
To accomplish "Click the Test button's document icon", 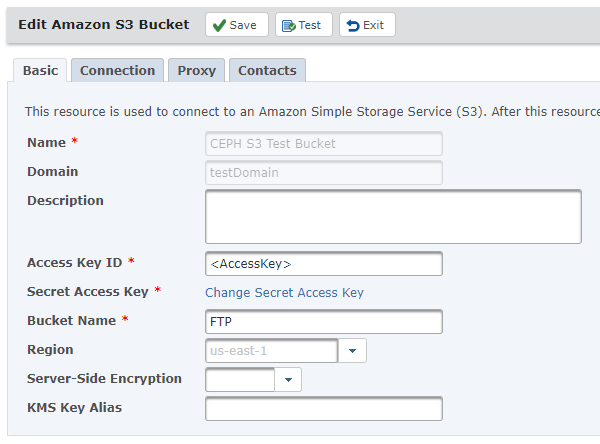I will tap(289, 26).
